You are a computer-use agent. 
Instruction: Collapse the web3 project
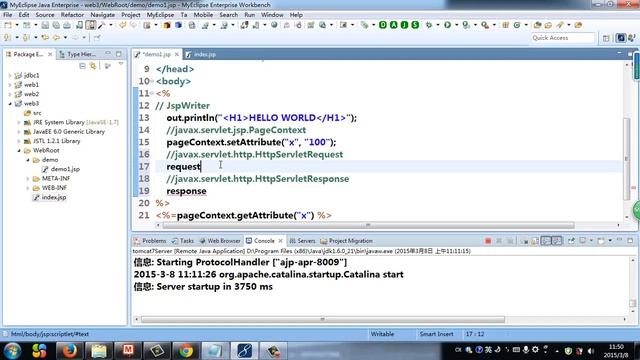tap(10, 104)
